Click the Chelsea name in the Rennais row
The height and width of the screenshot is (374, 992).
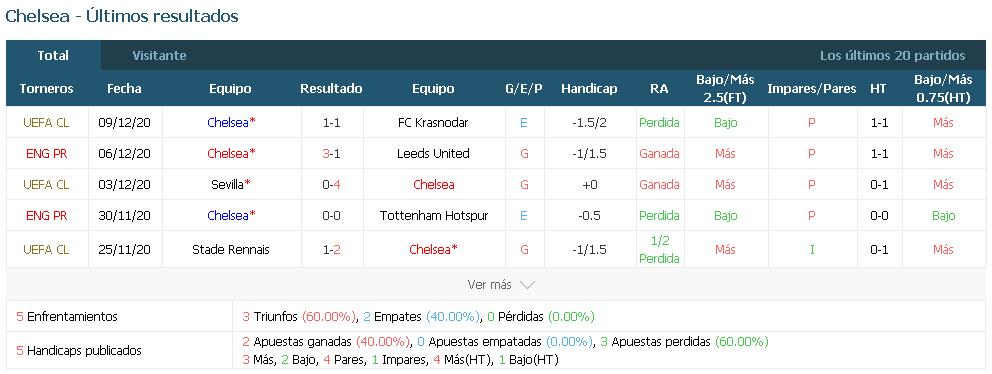click(x=433, y=250)
